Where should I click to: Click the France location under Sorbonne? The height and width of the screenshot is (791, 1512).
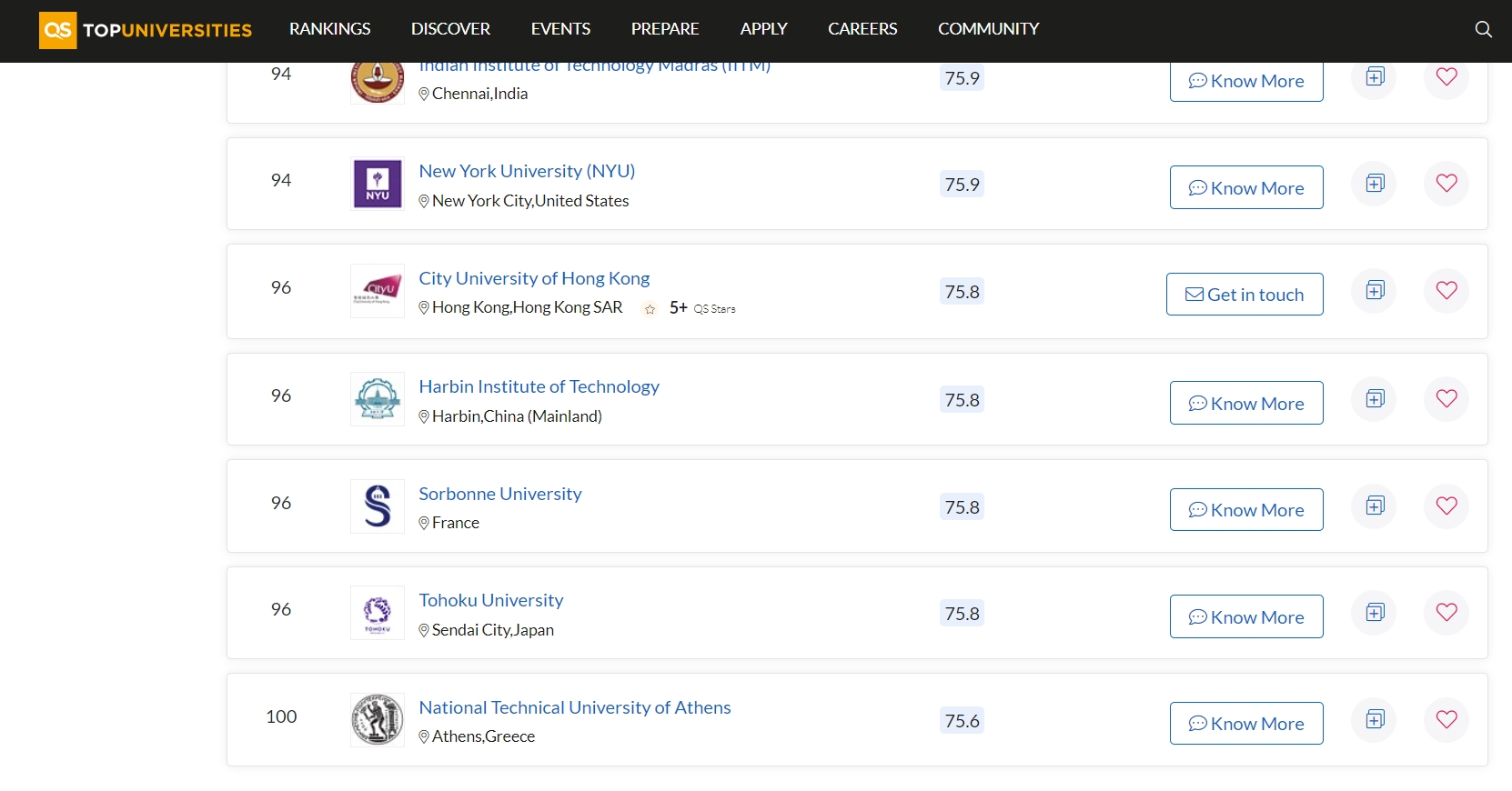(455, 523)
